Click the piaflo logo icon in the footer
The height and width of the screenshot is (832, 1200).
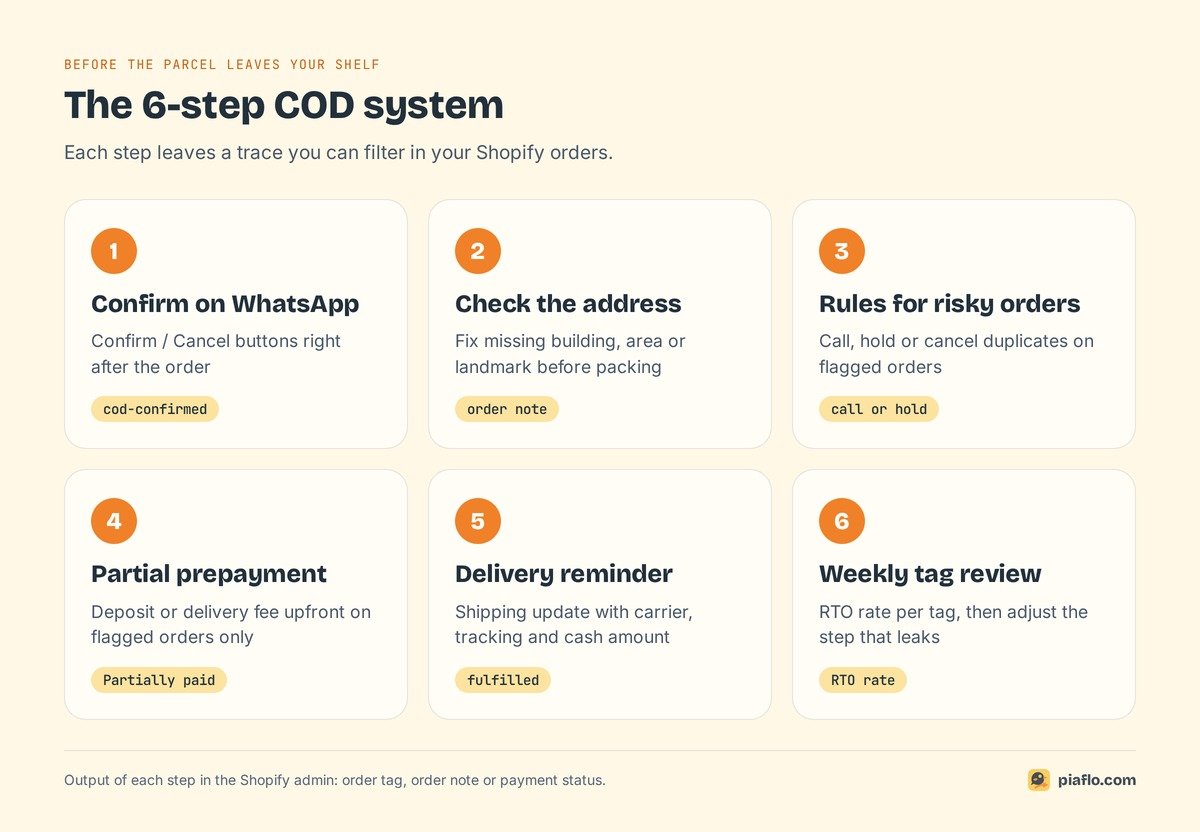point(1038,780)
